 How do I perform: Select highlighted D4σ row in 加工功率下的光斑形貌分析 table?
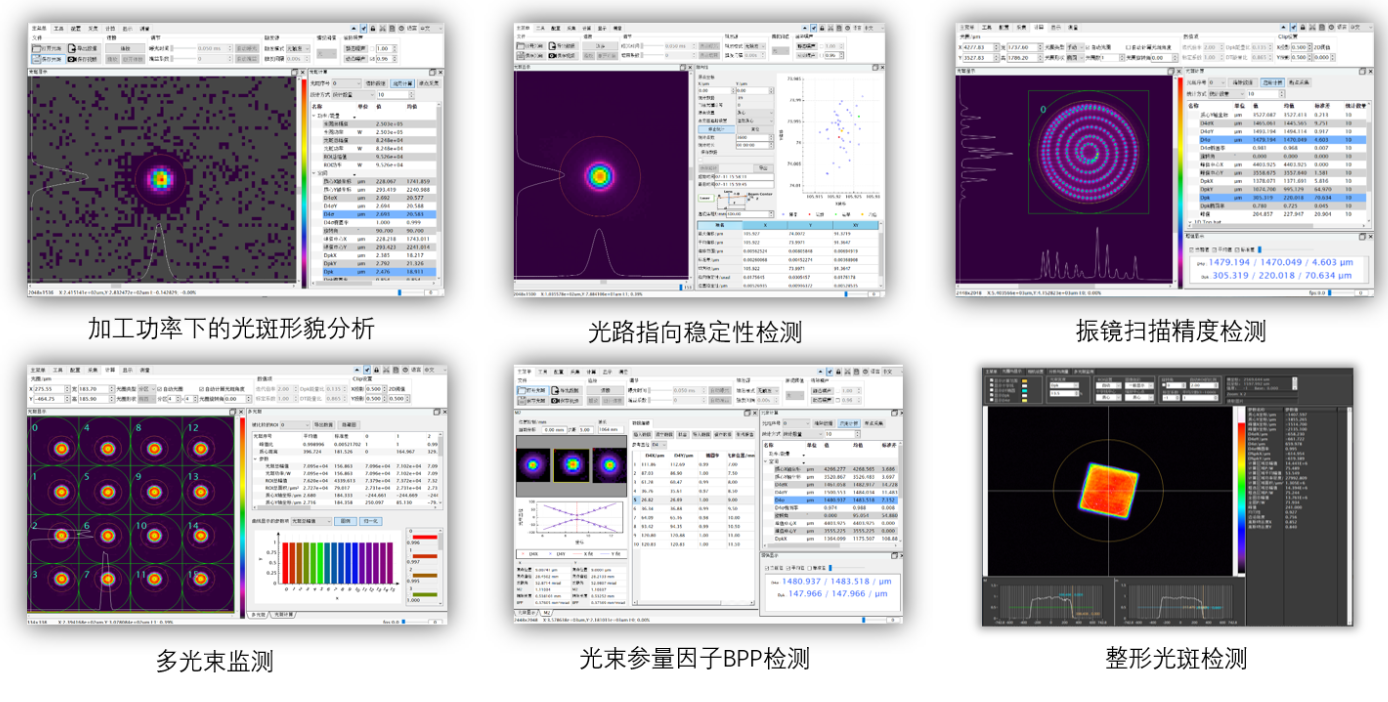[379, 214]
